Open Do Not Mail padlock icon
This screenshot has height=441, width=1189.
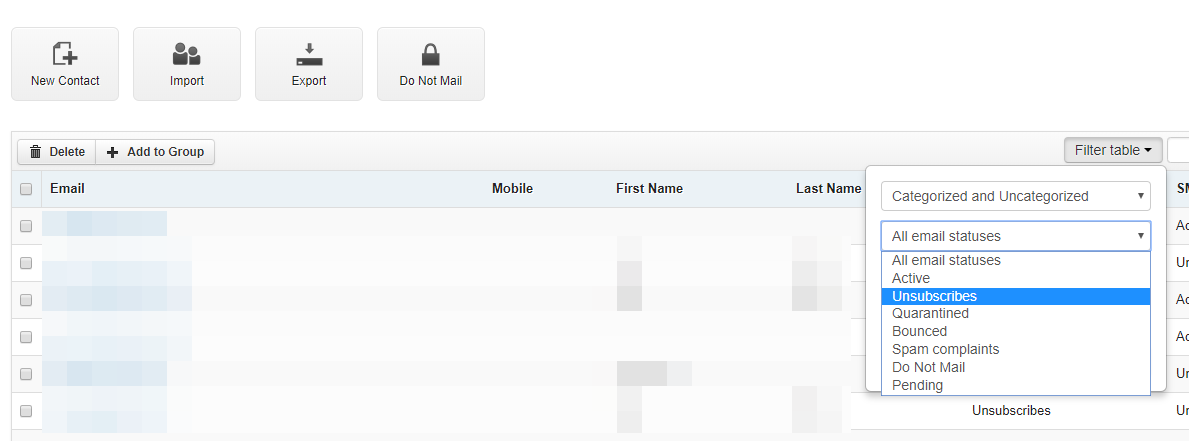point(431,55)
